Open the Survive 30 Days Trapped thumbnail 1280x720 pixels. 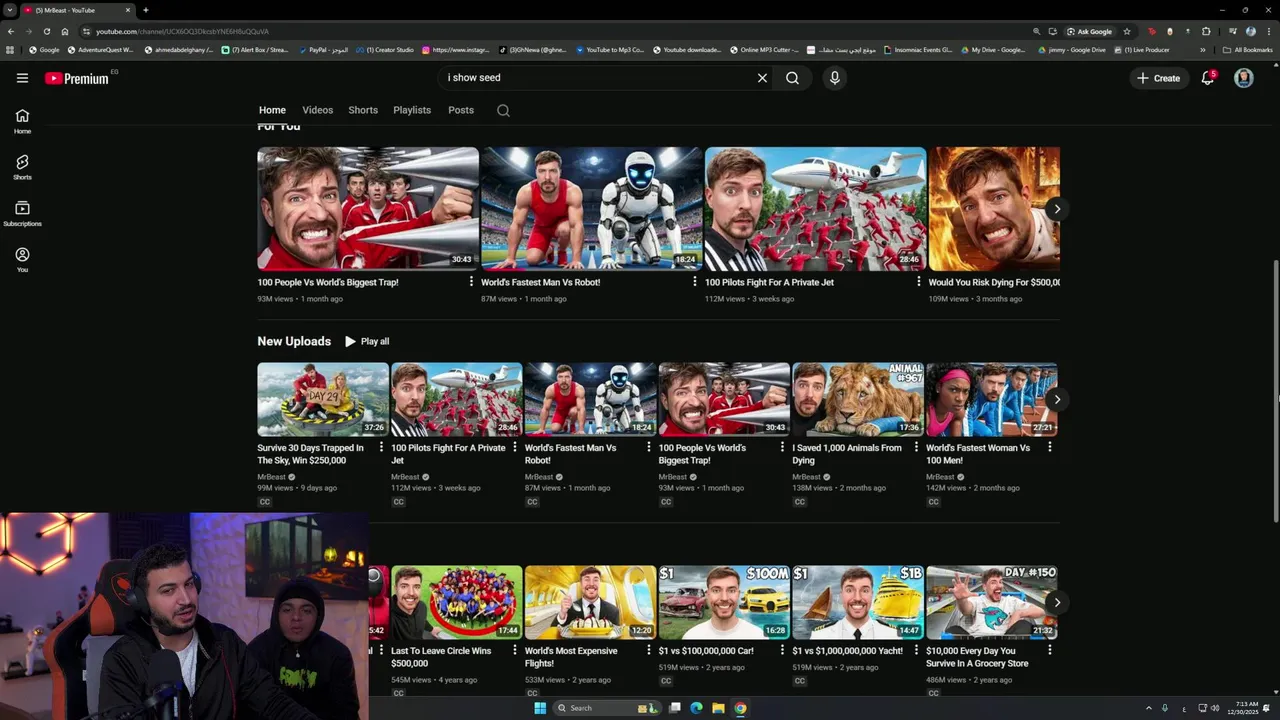(x=323, y=400)
